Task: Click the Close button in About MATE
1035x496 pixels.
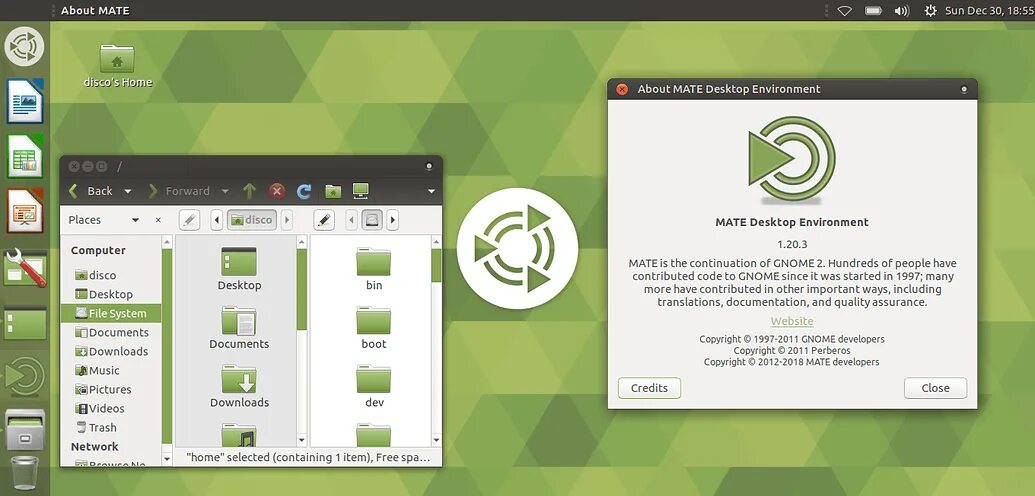Action: tap(935, 388)
